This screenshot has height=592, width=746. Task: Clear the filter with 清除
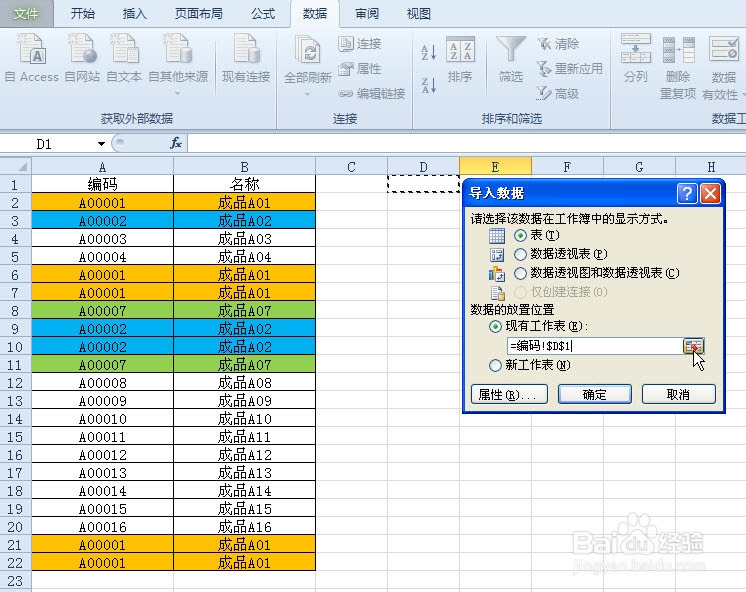[558, 44]
